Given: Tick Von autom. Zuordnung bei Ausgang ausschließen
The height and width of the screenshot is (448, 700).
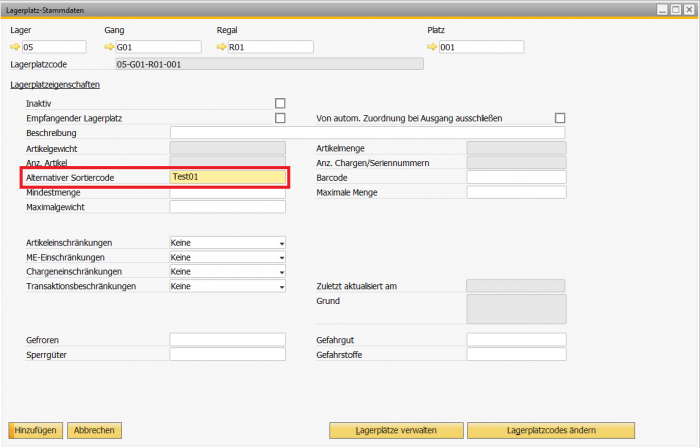Looking at the screenshot, I should coord(560,118).
